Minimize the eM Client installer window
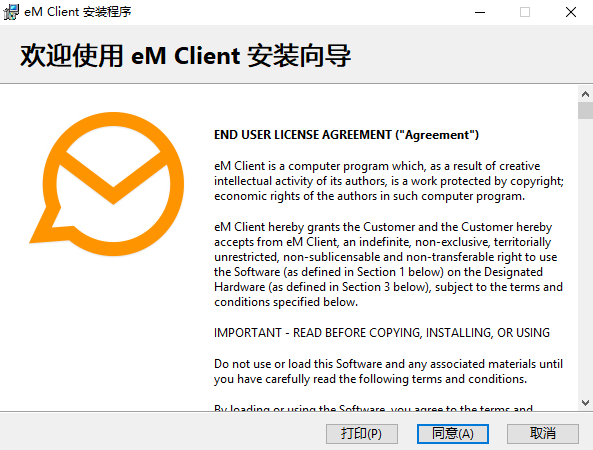Image resolution: width=593 pixels, height=450 pixels. coord(480,12)
